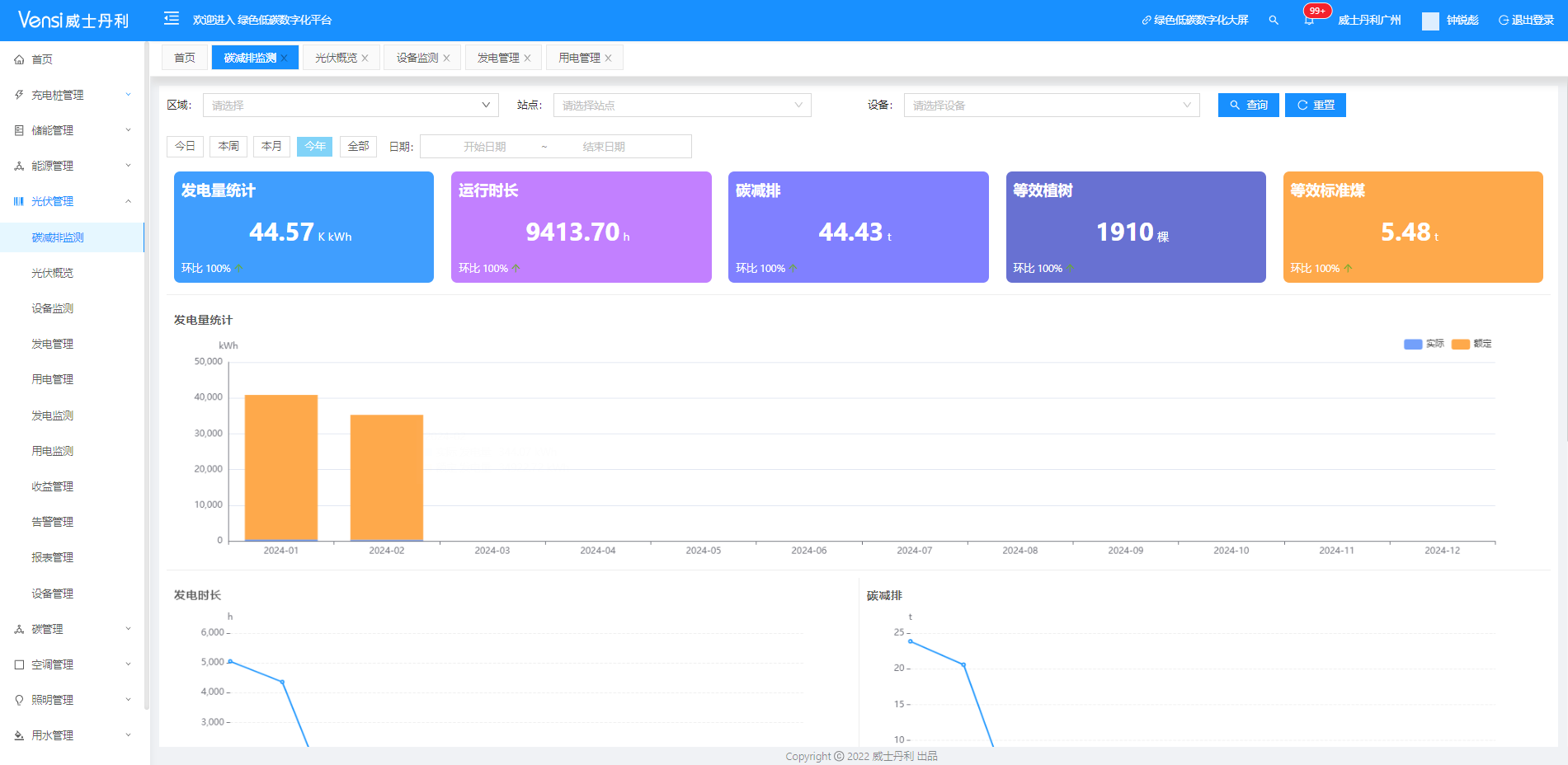
Task: Close the 设备监测 tab
Action: [446, 58]
